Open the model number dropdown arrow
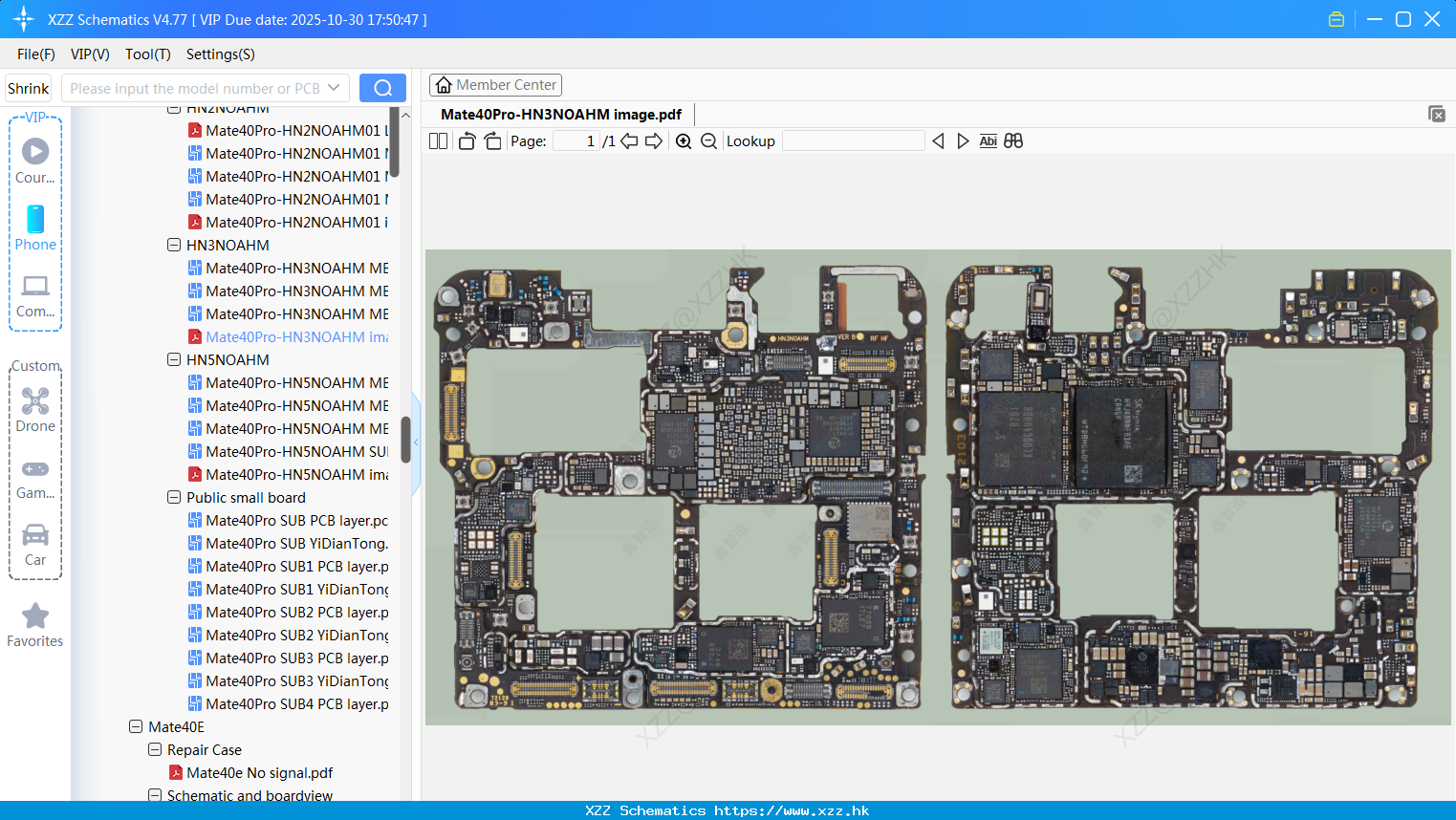 tap(334, 88)
